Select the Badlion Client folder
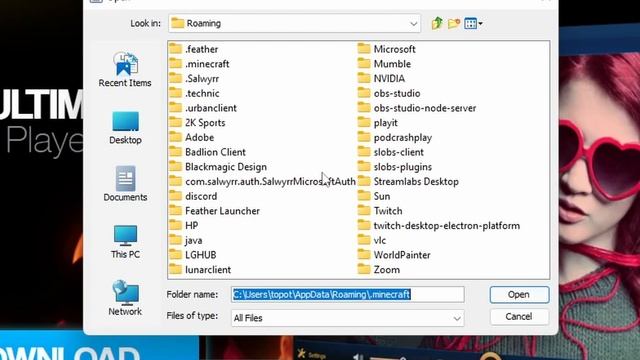Image resolution: width=640 pixels, height=360 pixels. (x=207, y=152)
